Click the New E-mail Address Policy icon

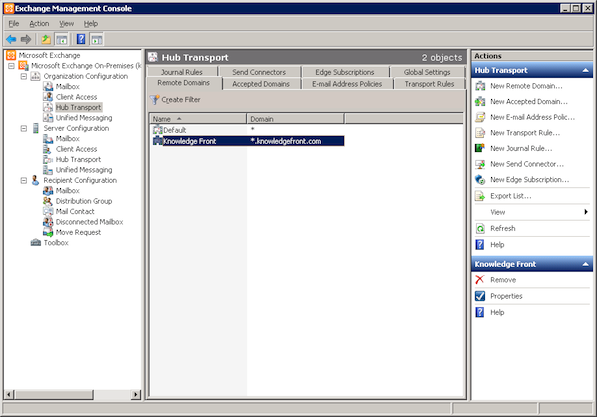[x=480, y=117]
